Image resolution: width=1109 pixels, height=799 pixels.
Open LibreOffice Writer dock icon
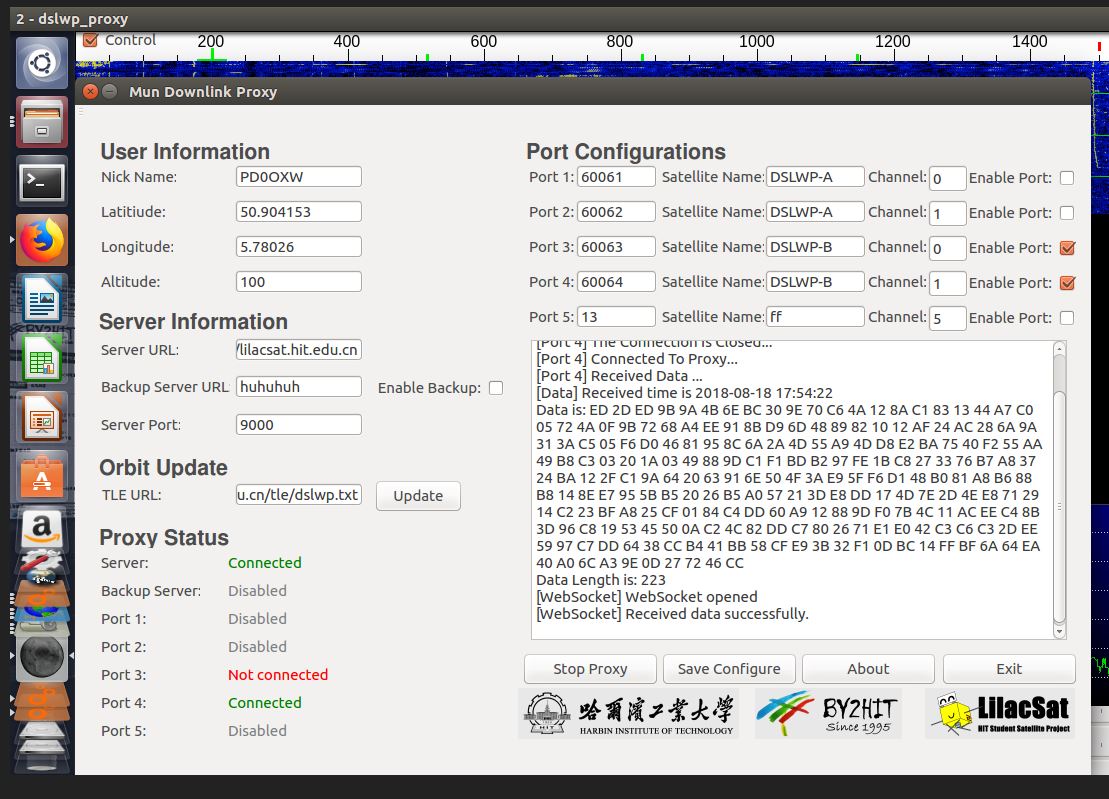point(42,300)
